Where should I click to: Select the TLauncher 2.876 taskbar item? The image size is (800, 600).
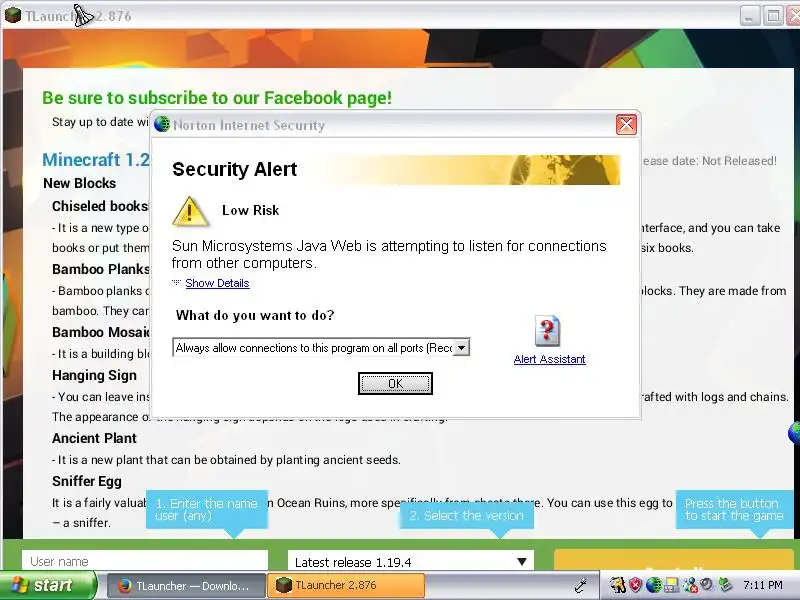346,585
